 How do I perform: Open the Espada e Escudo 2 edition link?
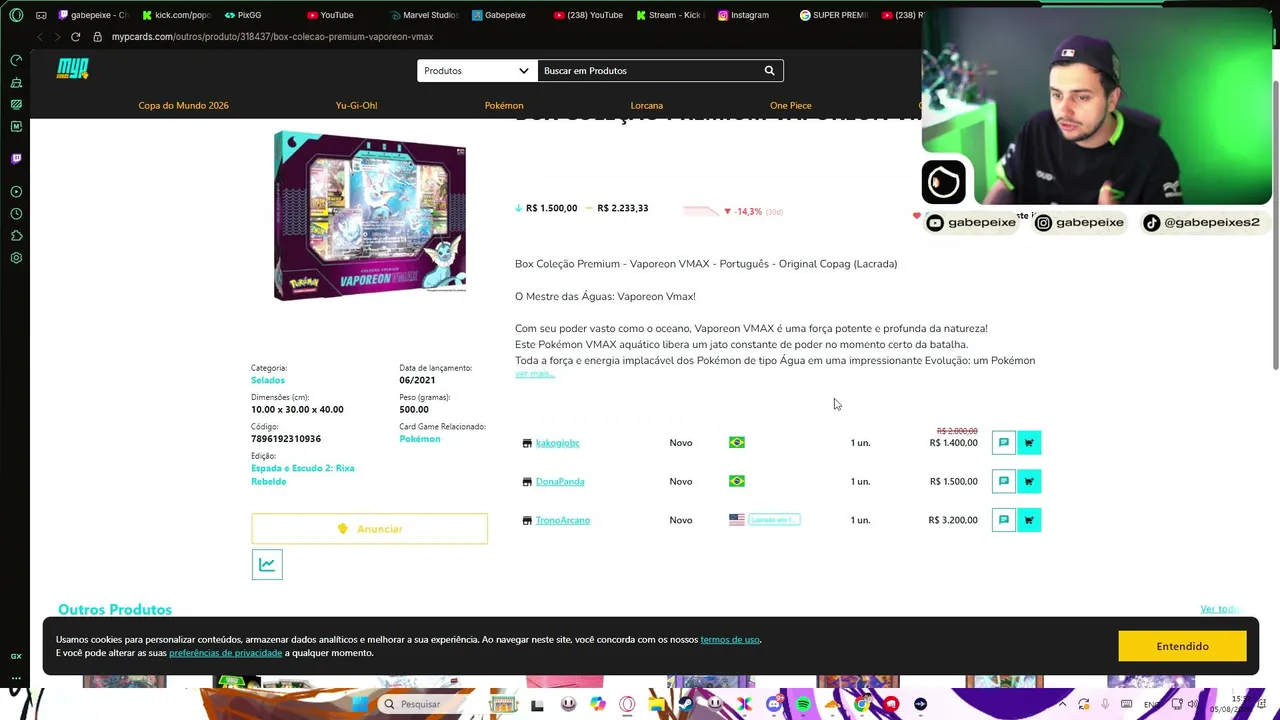(x=303, y=475)
